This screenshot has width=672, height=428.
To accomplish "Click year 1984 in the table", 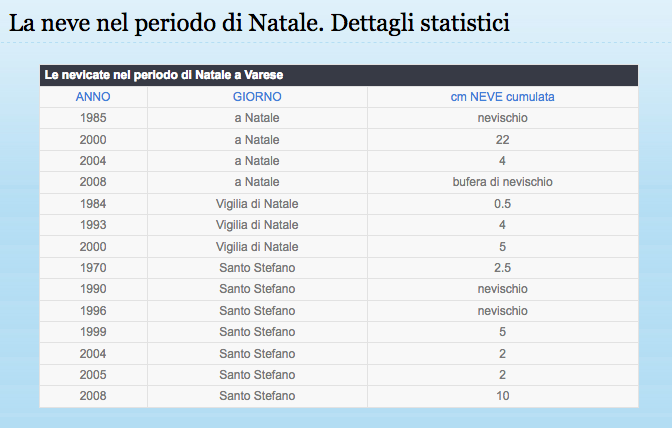I will [93, 204].
